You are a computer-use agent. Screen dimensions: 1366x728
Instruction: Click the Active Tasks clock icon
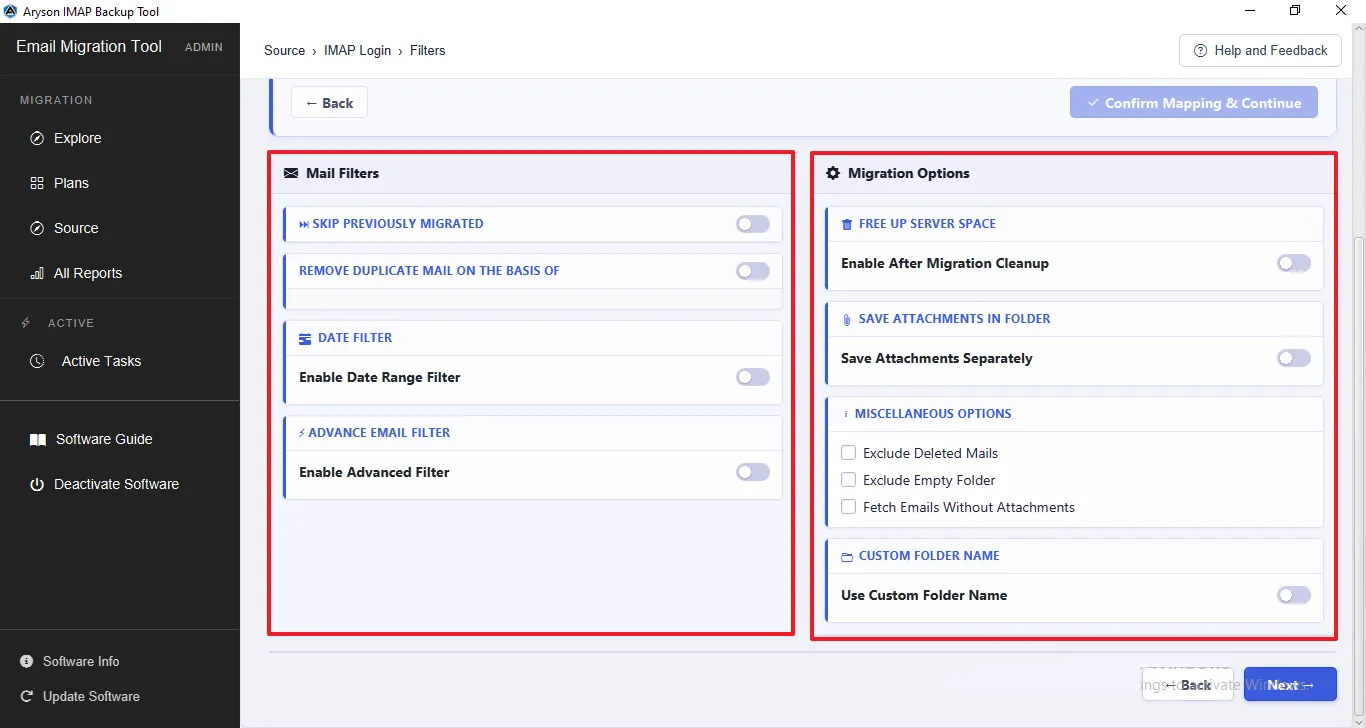click(x=37, y=361)
